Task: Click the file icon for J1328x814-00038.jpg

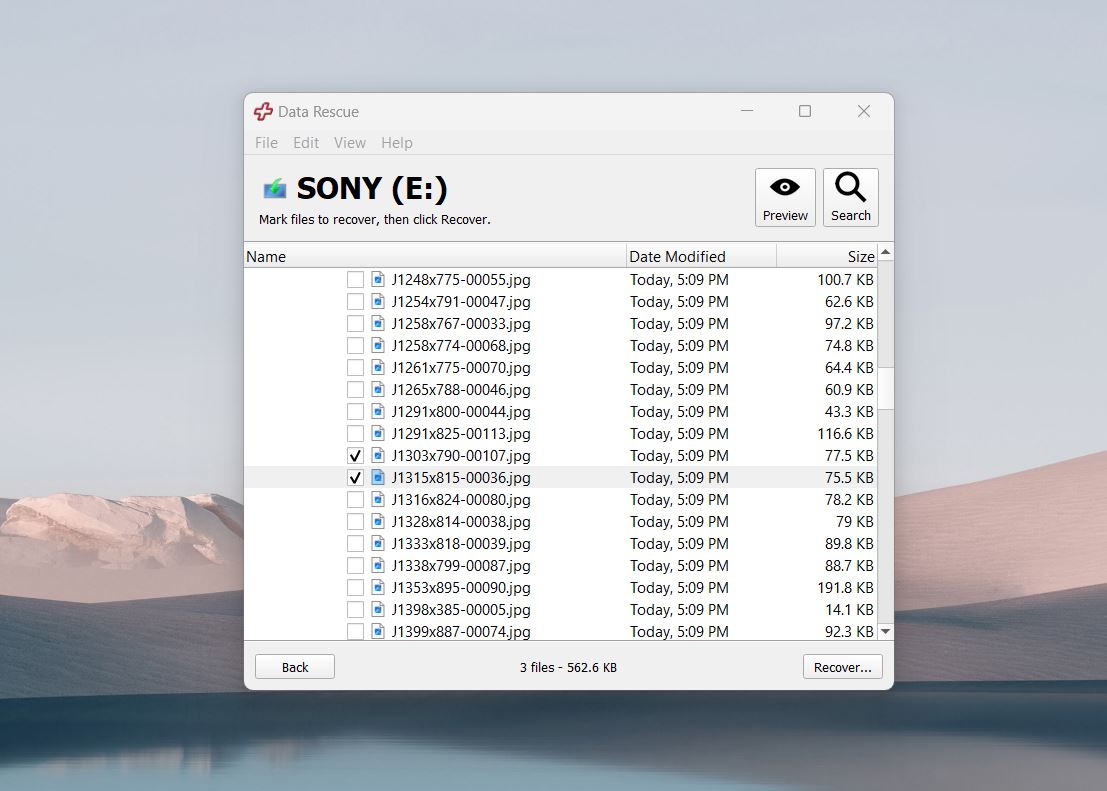Action: [378, 521]
